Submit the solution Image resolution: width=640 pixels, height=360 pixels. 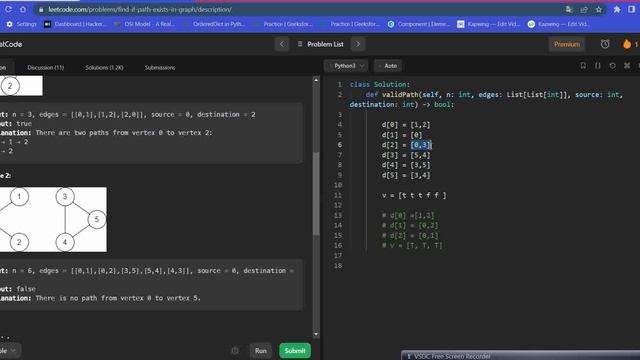[x=295, y=351]
